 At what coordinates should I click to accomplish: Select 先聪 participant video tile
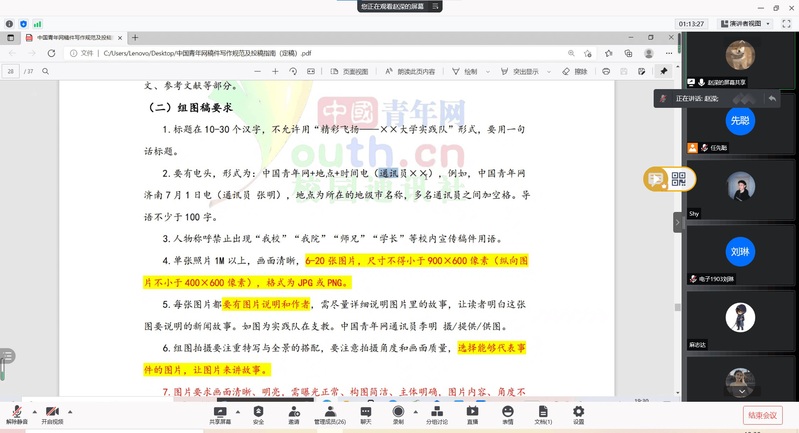point(740,124)
